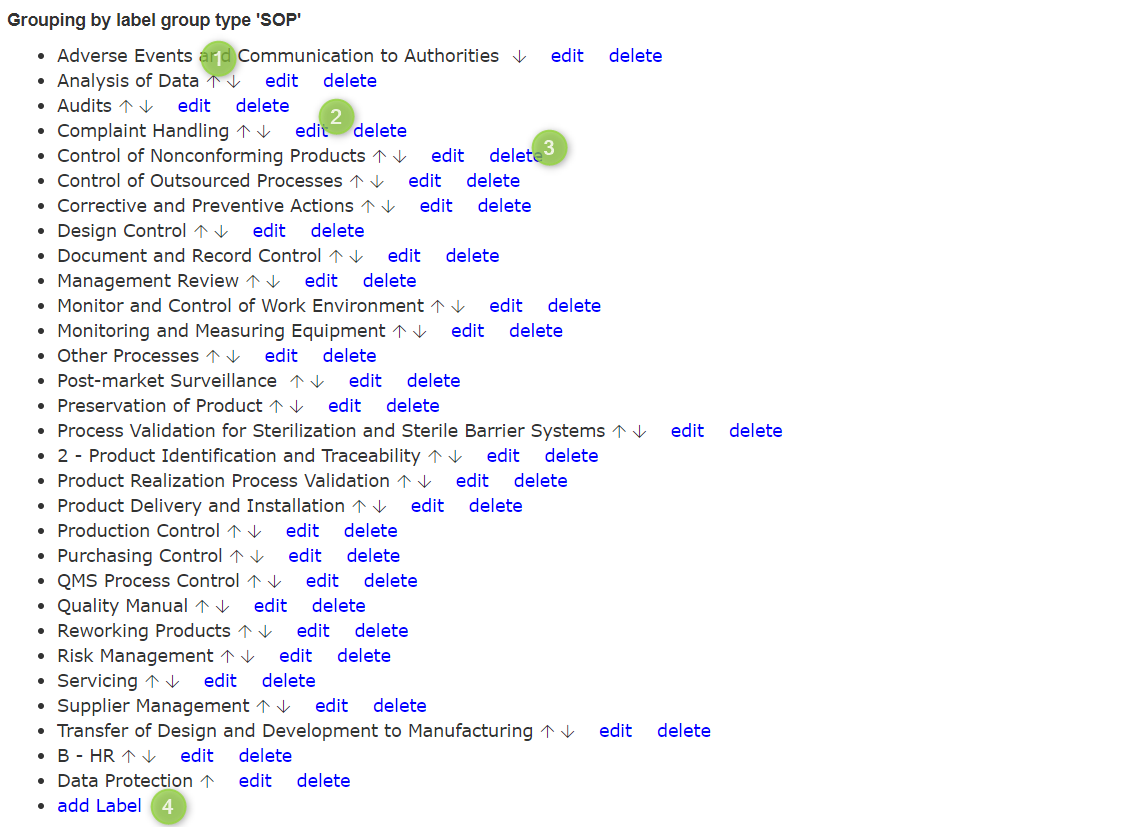
Task: Move B - HR label down
Action: click(x=148, y=757)
